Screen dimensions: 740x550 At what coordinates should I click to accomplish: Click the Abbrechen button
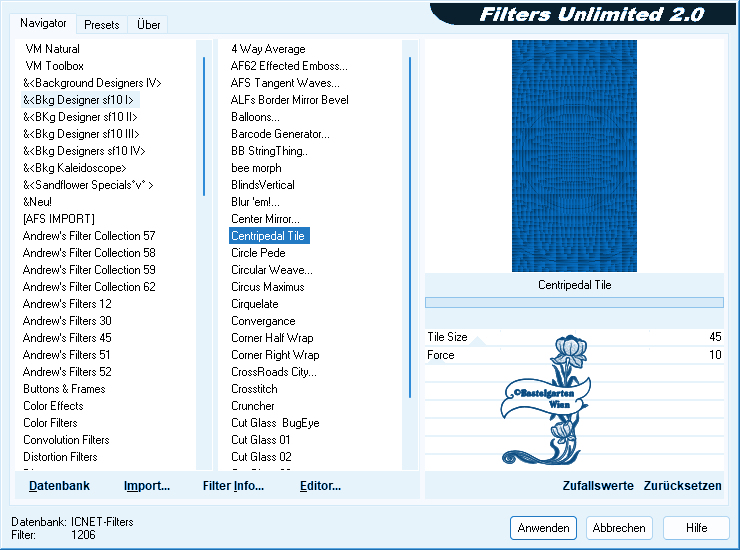tap(619, 528)
